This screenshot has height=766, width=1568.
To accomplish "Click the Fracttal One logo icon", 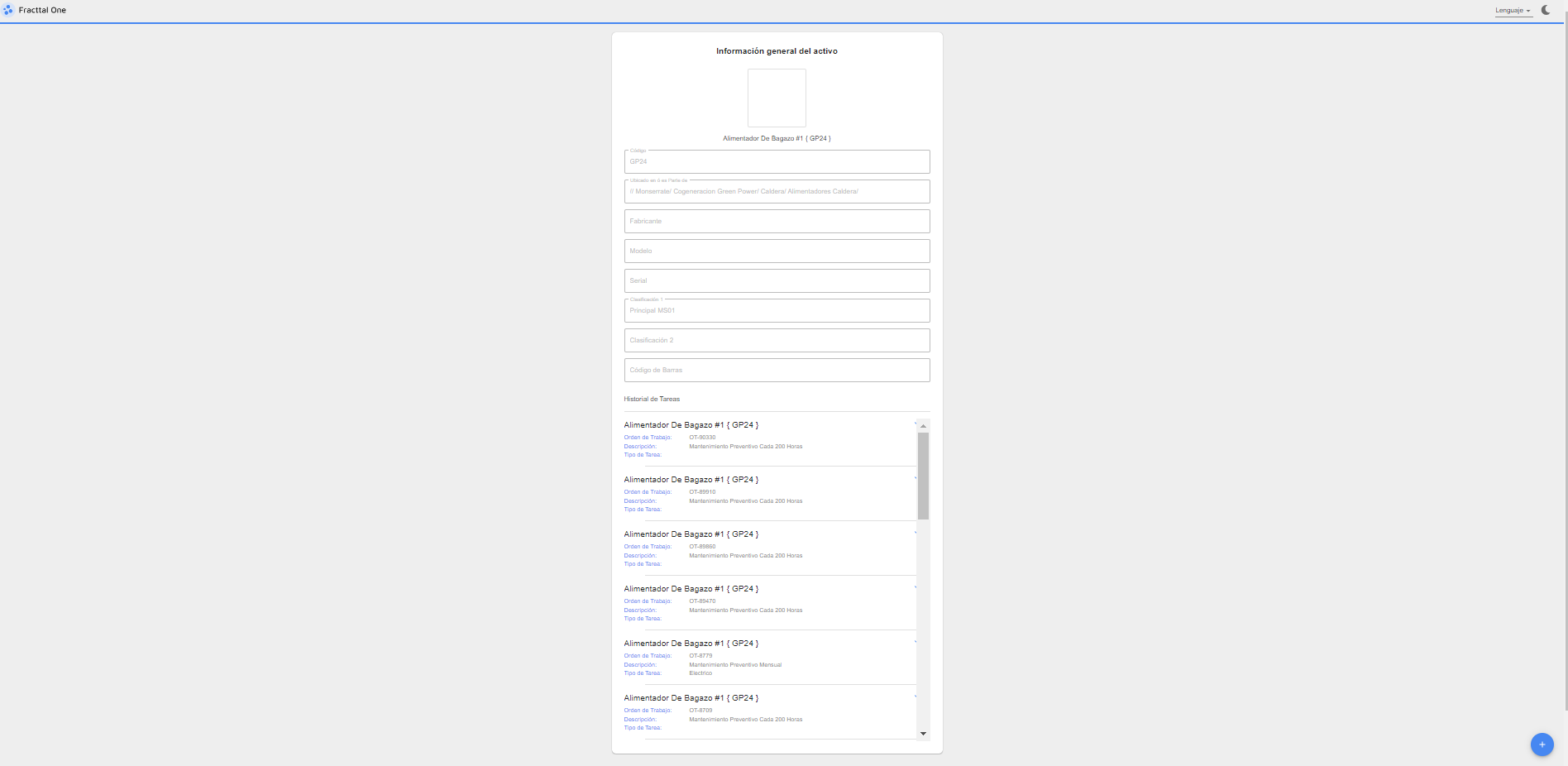I will [x=8, y=10].
